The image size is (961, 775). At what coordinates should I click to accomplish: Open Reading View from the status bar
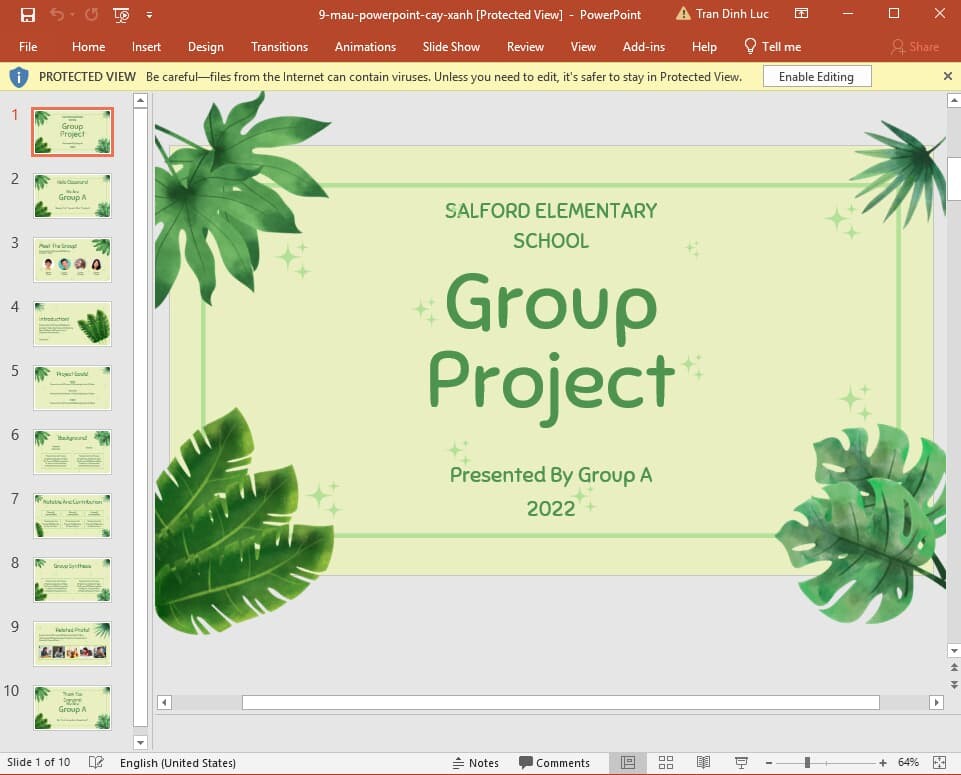[x=702, y=762]
